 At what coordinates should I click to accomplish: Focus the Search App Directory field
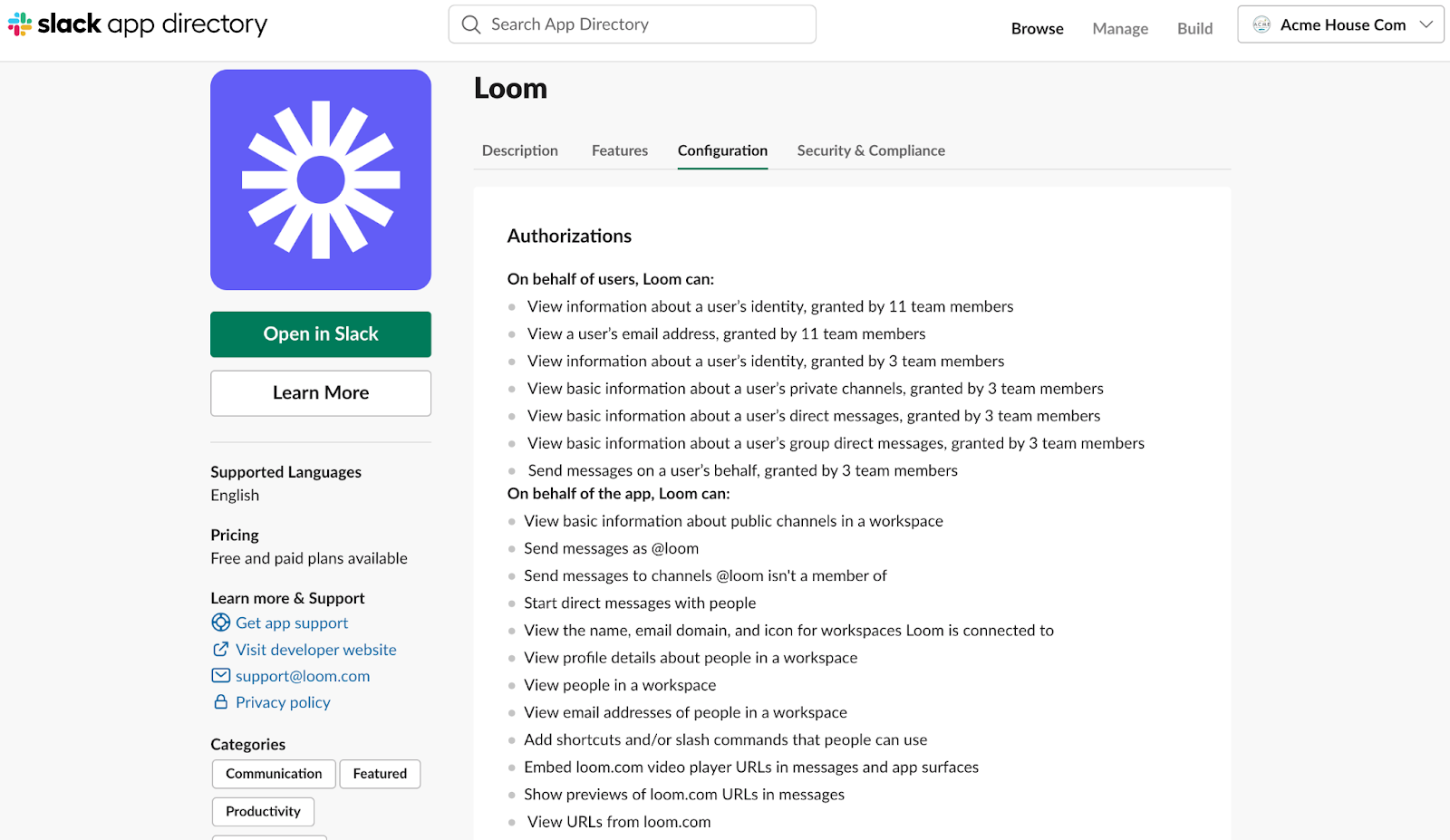tap(633, 24)
